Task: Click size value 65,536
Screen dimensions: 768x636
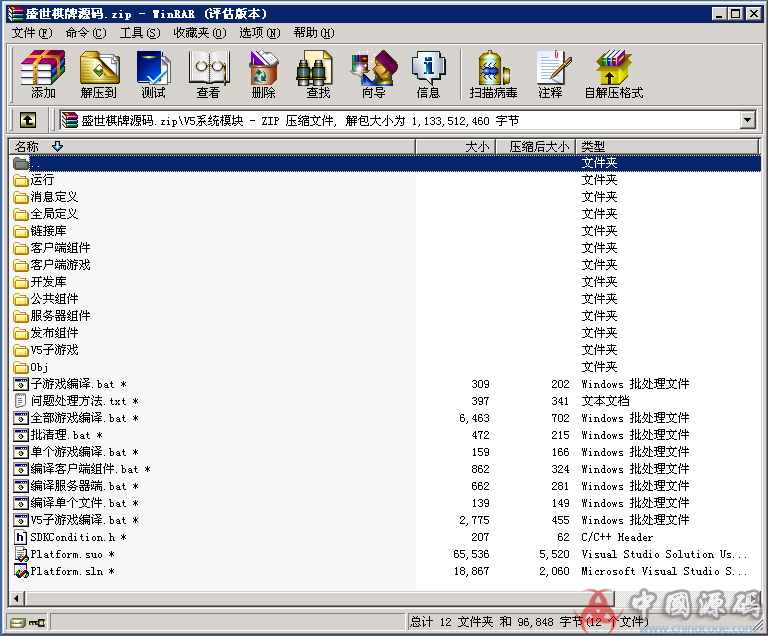Action: 471,554
